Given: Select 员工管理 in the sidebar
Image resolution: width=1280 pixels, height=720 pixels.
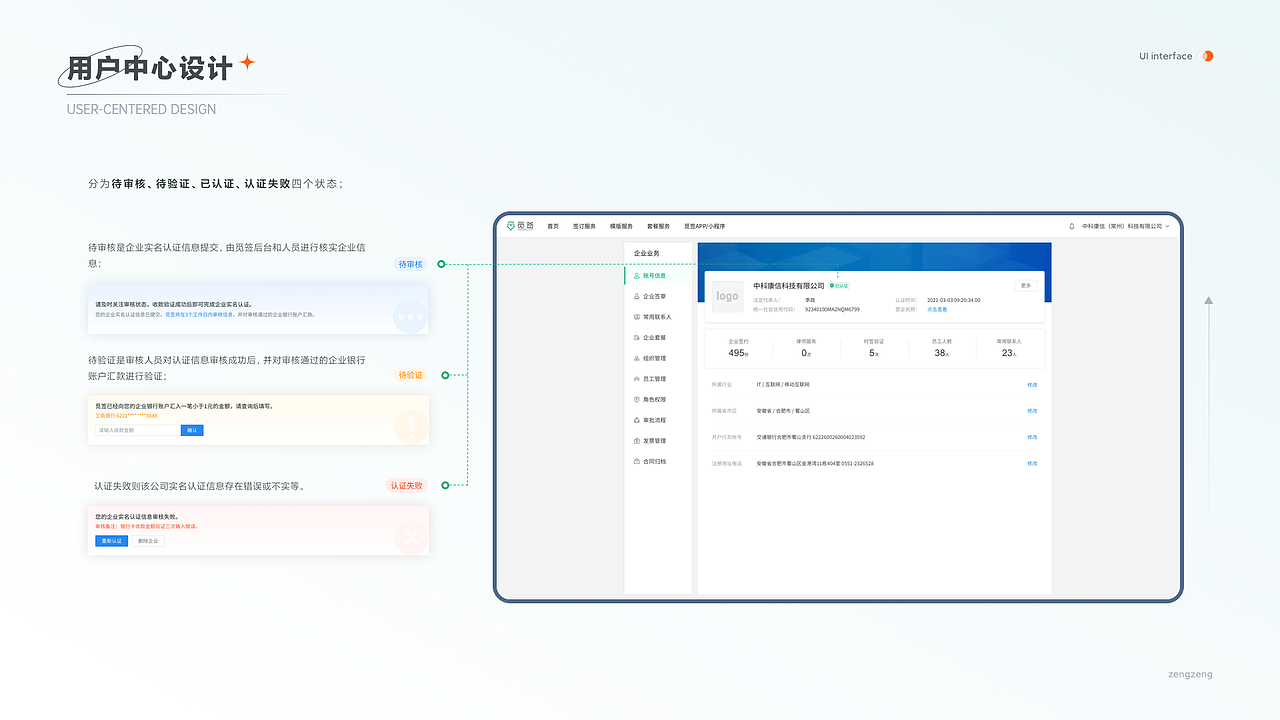Looking at the screenshot, I should point(658,378).
